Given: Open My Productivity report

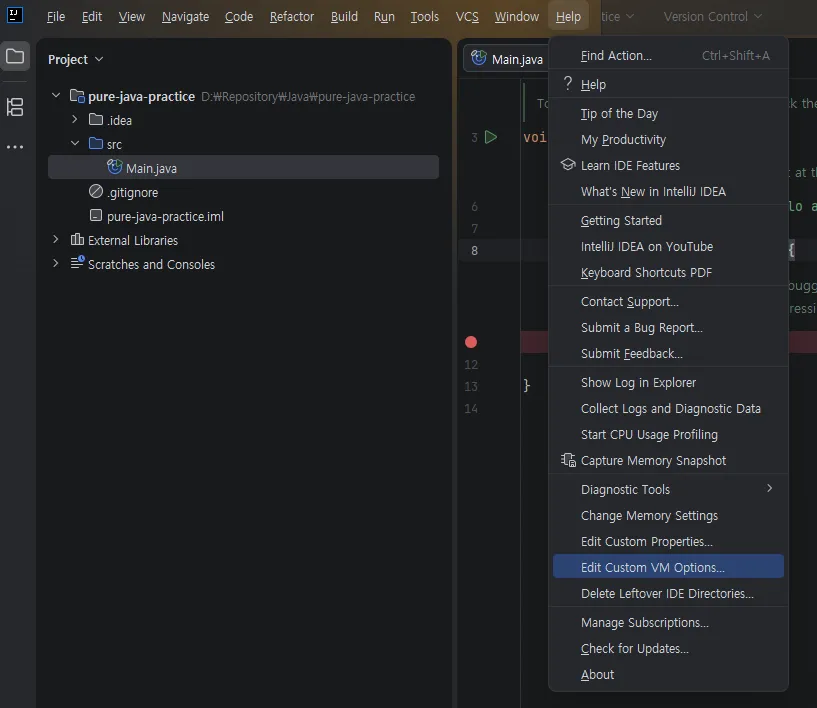Looking at the screenshot, I should point(669,139).
